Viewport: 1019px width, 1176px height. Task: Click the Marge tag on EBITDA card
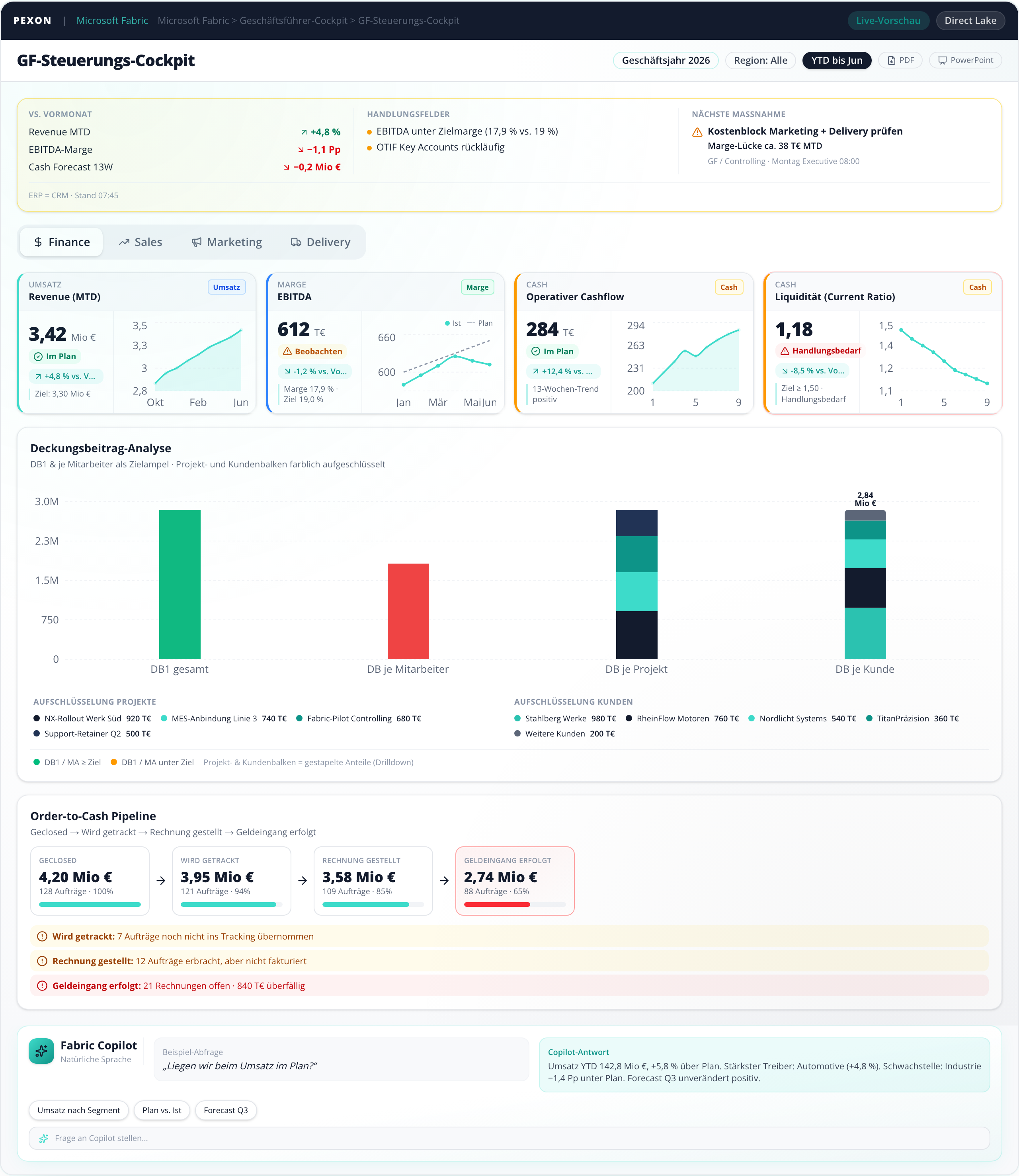point(477,287)
